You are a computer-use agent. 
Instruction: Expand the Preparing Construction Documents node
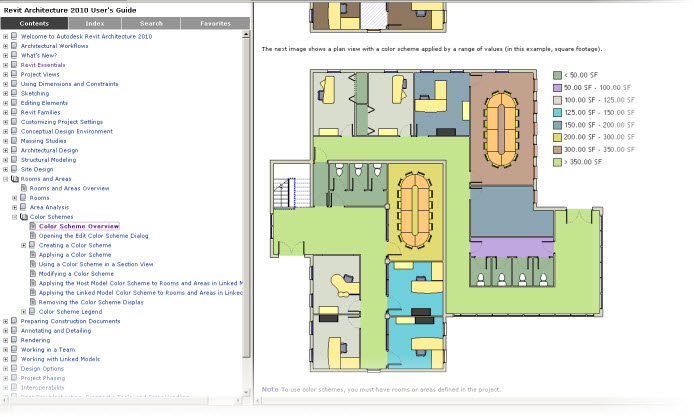(x=5, y=321)
